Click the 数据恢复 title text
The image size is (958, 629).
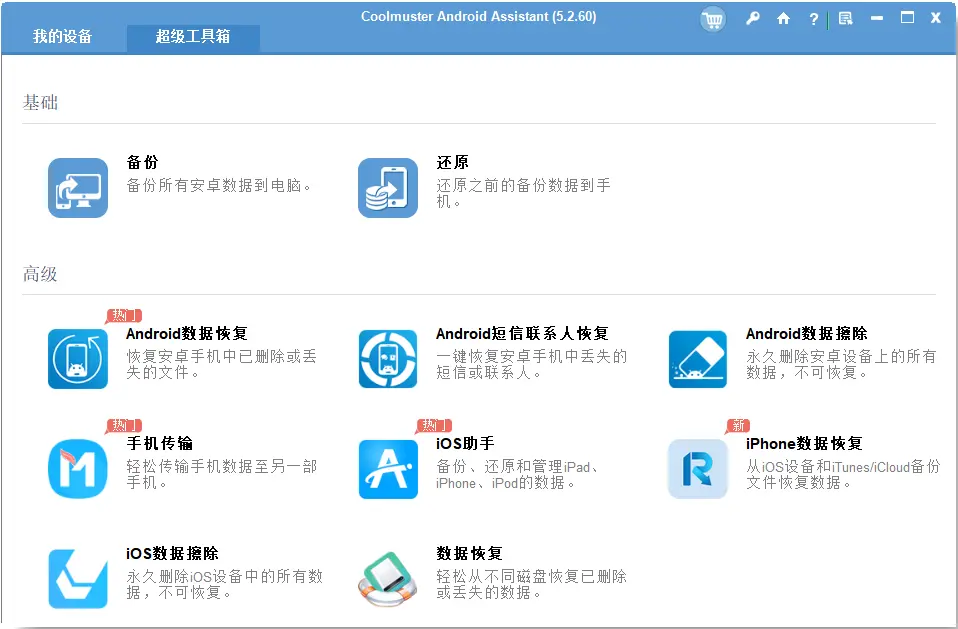[469, 553]
